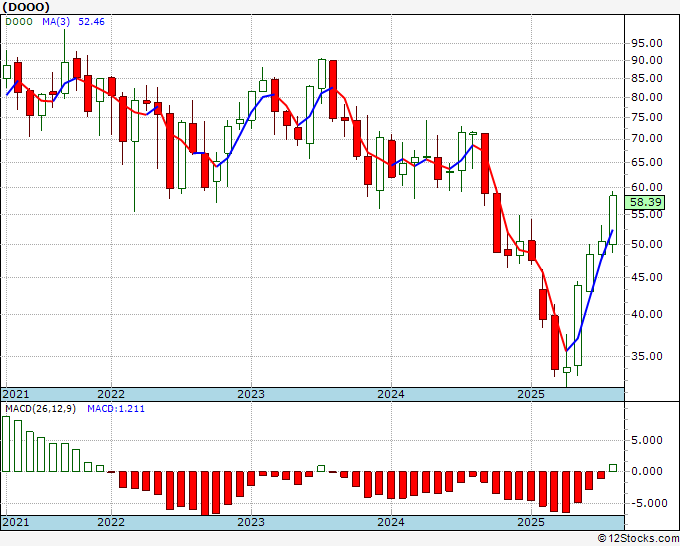Viewport: 680px width, 546px height.
Task: Click 2022 on the MACD timeline
Action: coord(111,522)
